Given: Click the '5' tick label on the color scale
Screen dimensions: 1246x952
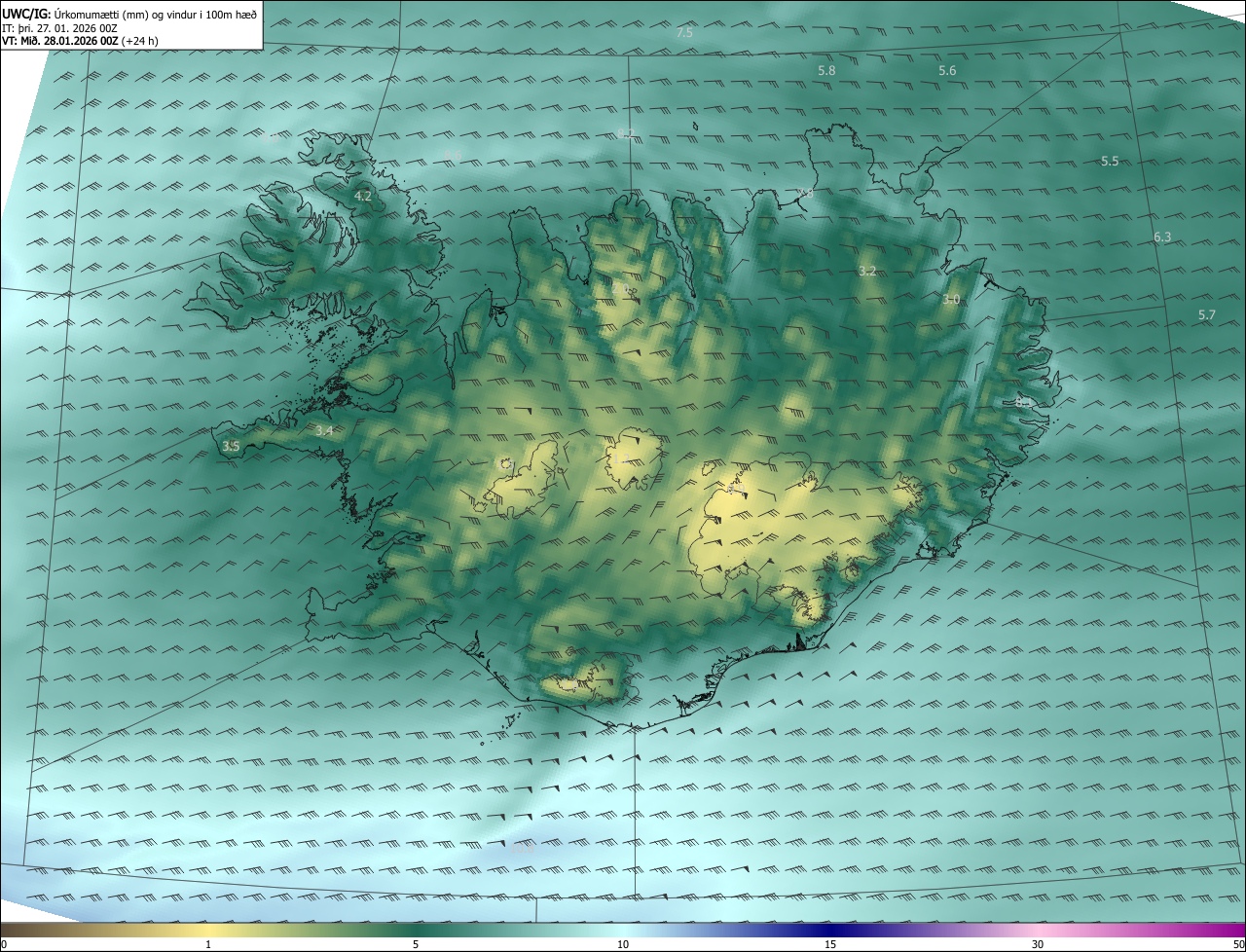Looking at the screenshot, I should pyautogui.click(x=416, y=944).
